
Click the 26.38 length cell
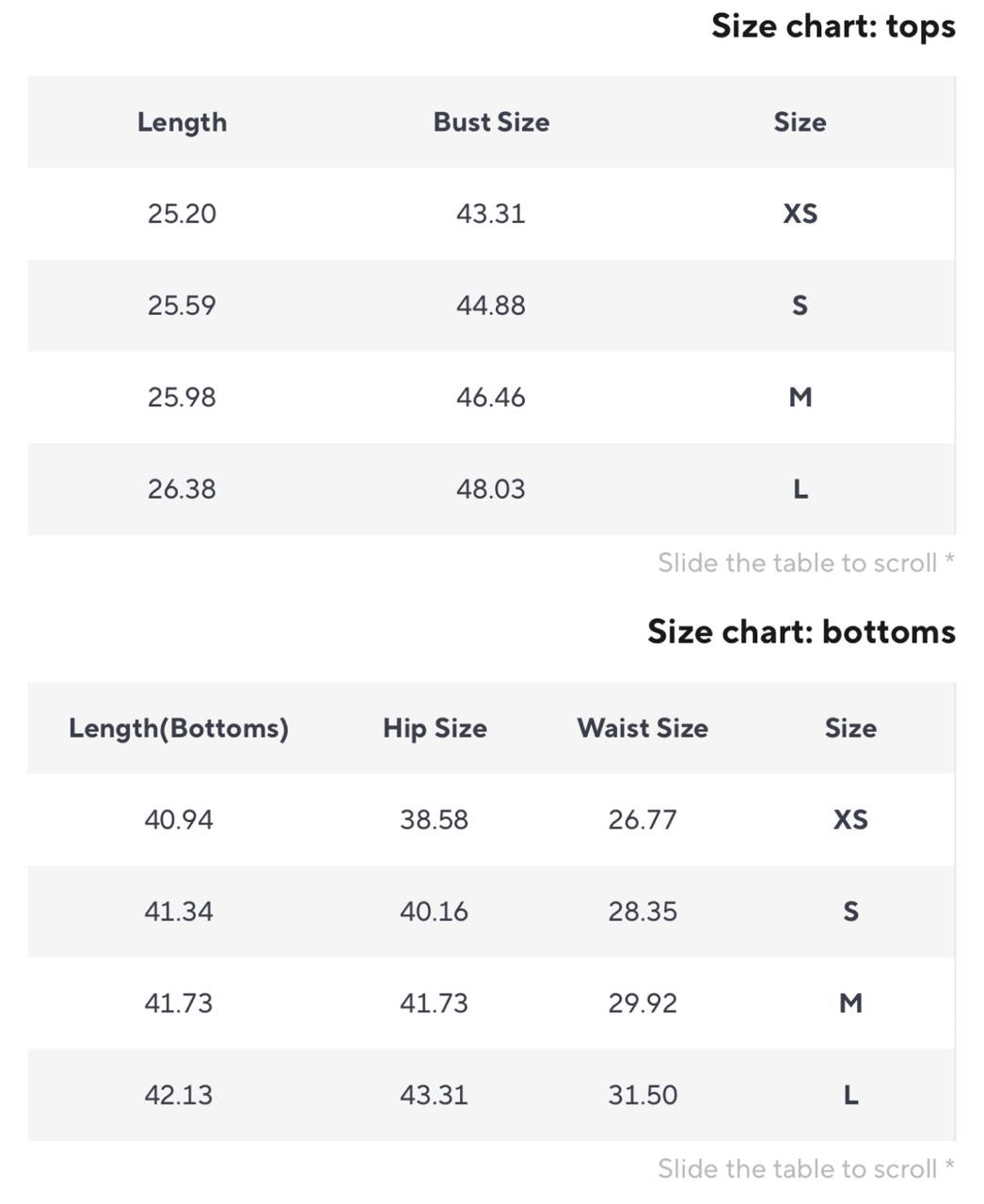pos(182,489)
